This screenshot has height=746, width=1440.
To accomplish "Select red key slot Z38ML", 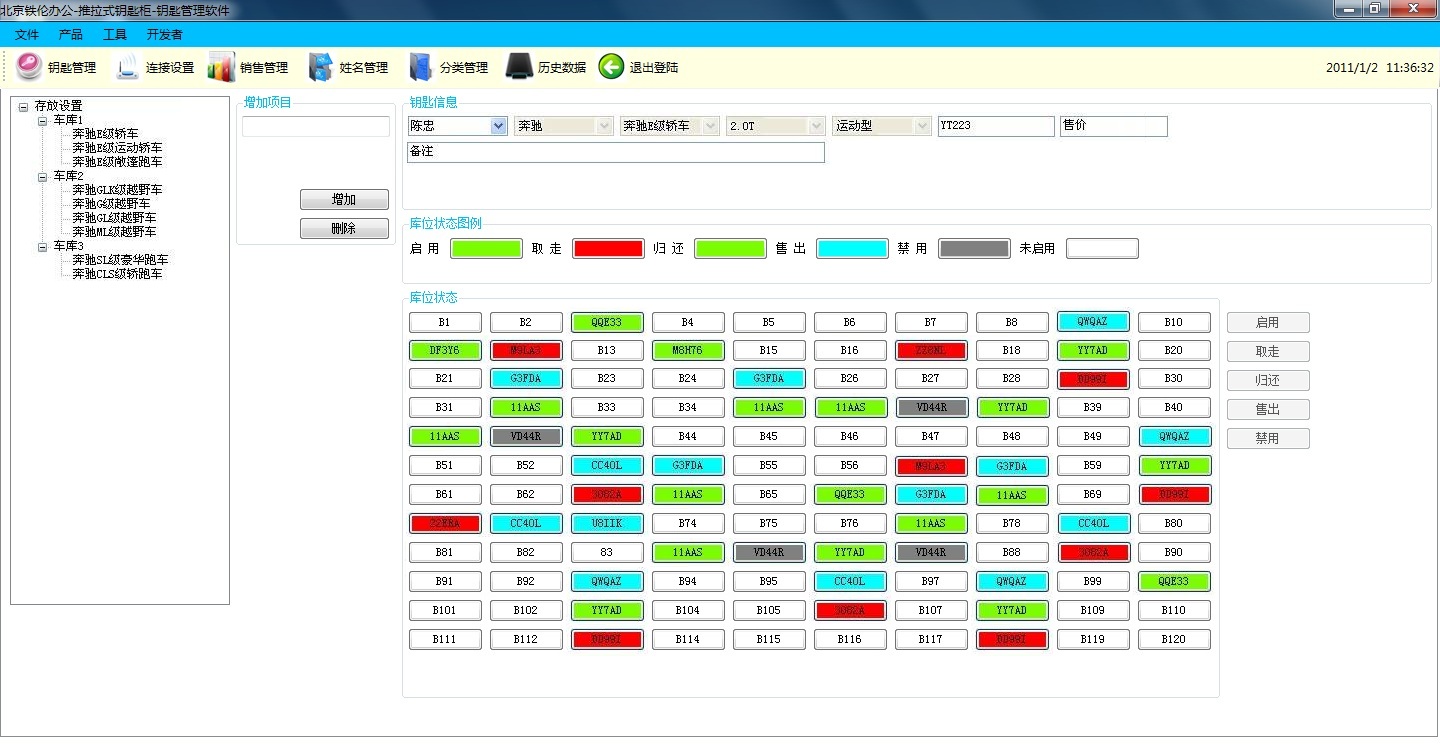I will 931,351.
